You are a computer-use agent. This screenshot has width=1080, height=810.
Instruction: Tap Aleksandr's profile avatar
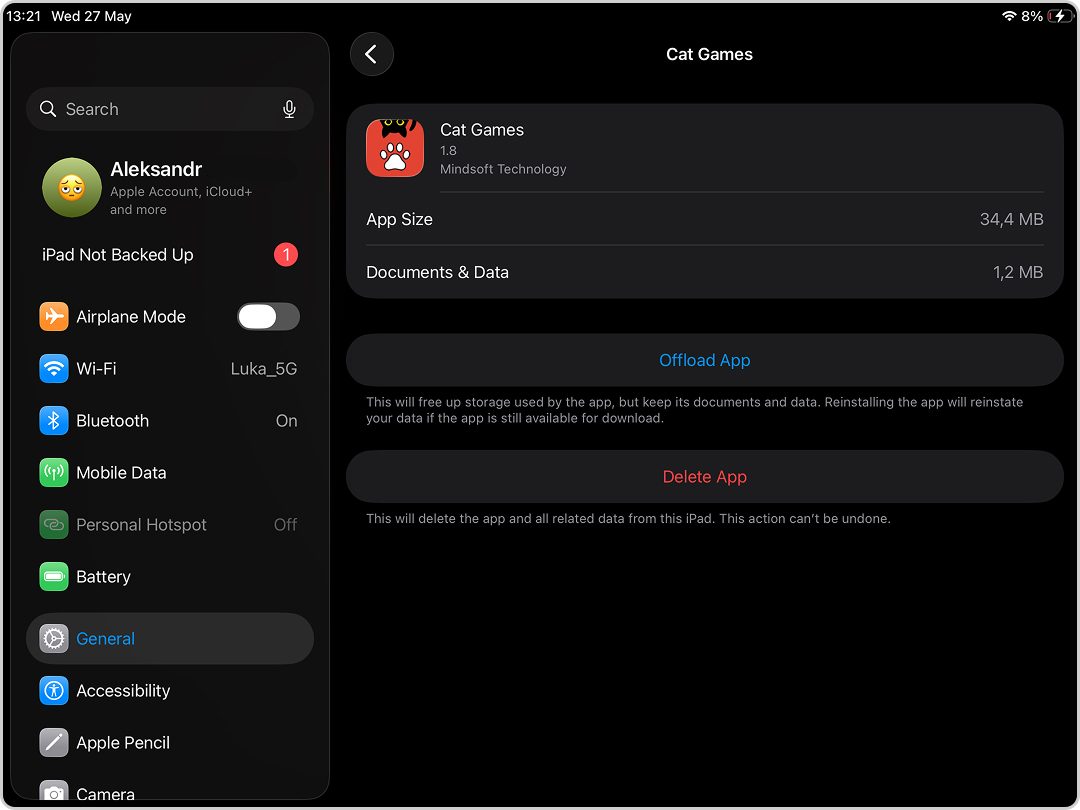72,187
